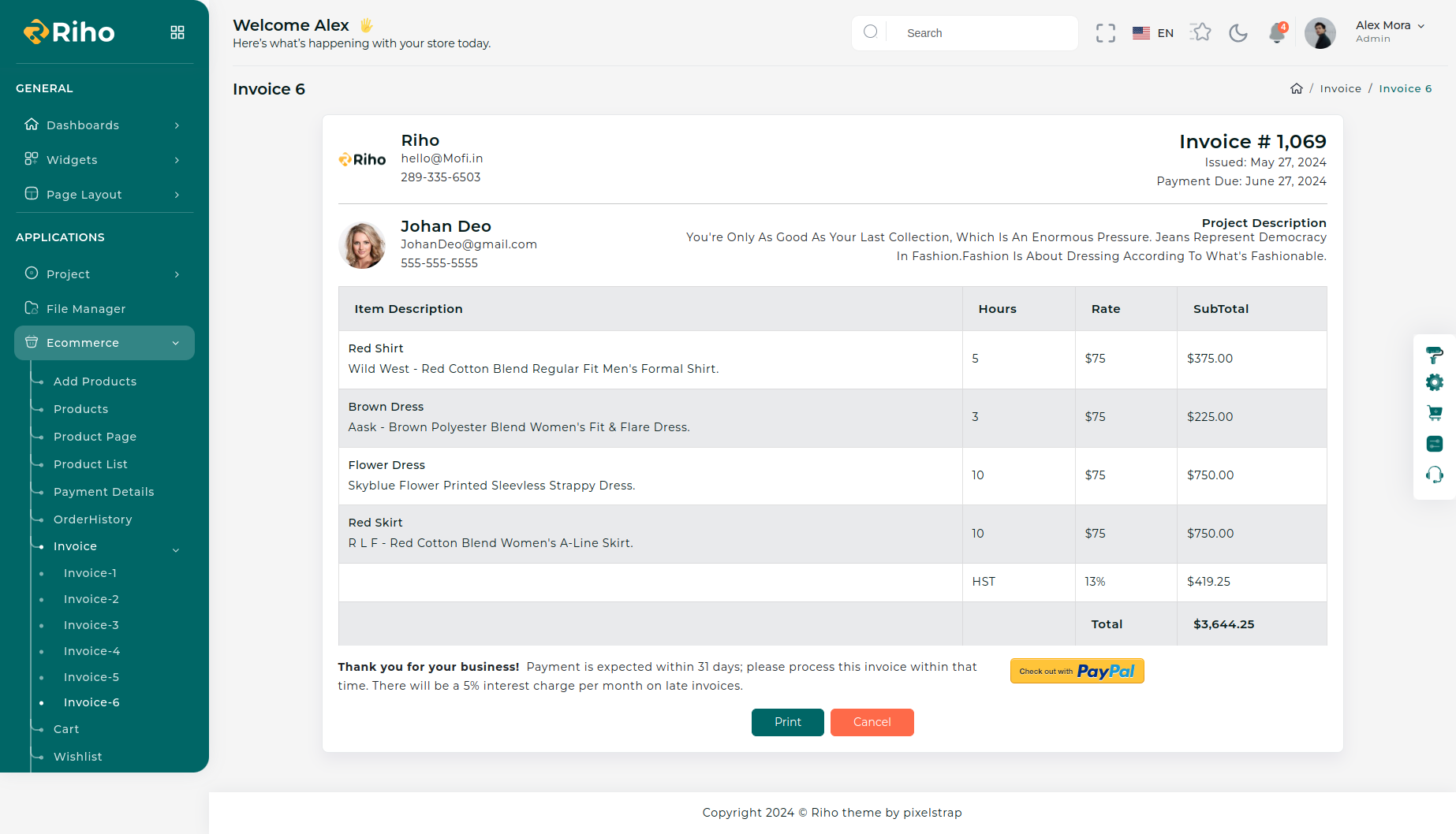The width and height of the screenshot is (1456, 834).
Task: Go to Product List page
Action: (91, 464)
